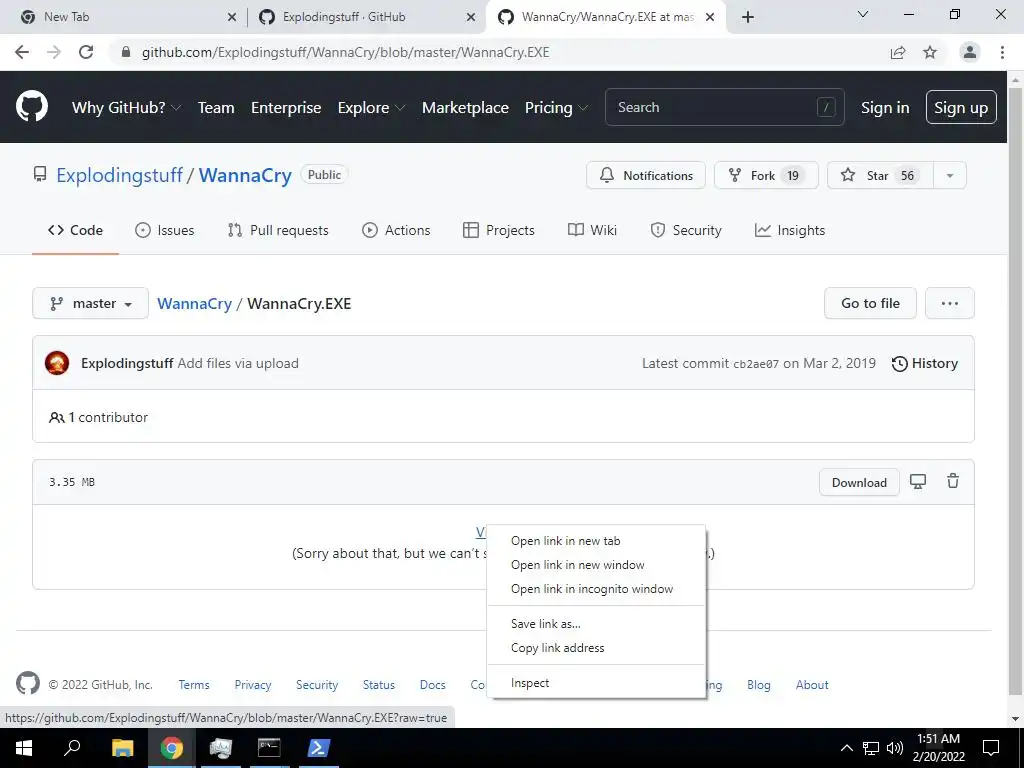Open the Star lists dropdown arrow
The height and width of the screenshot is (768, 1024).
(950, 175)
